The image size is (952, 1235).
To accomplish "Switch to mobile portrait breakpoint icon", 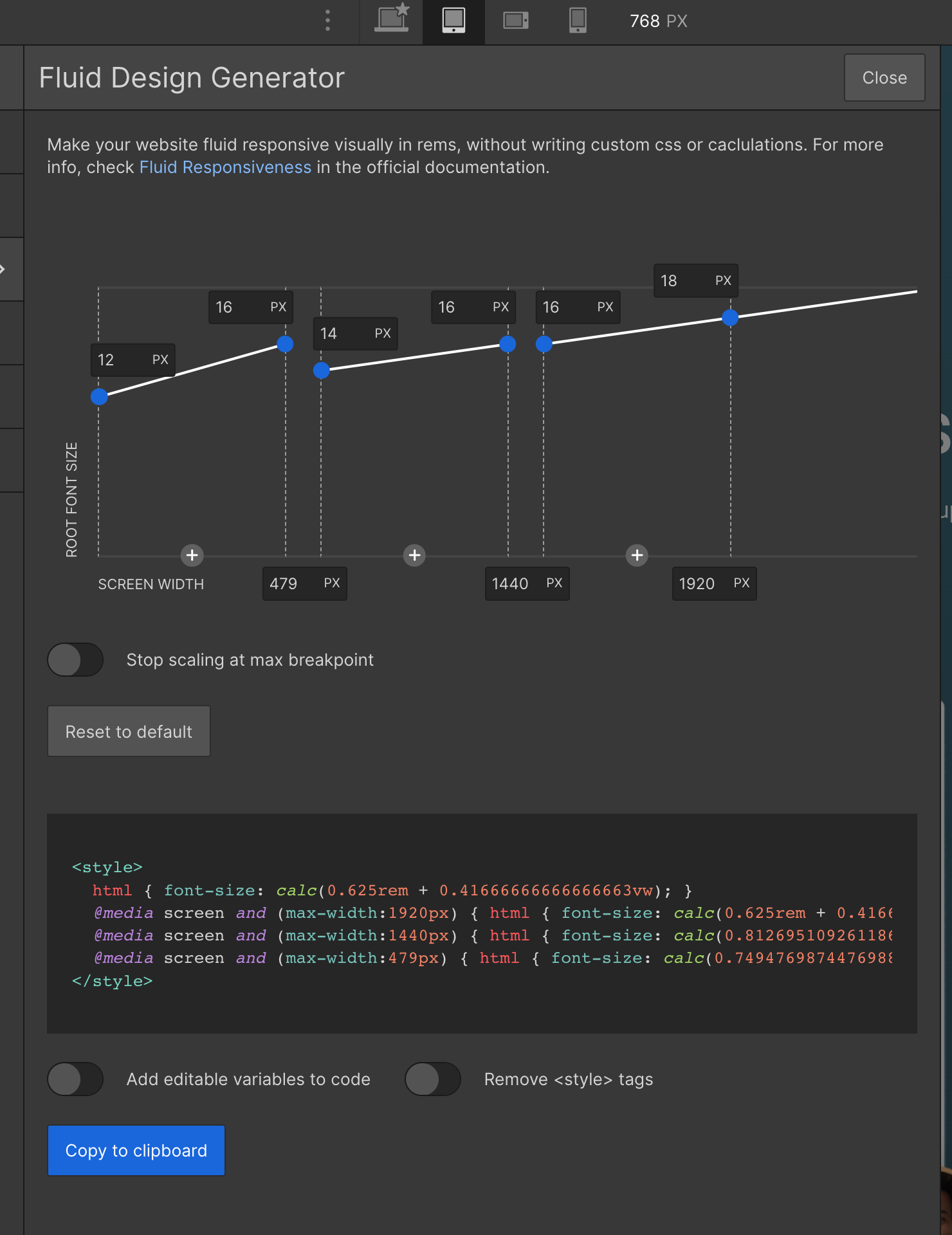I will [578, 21].
